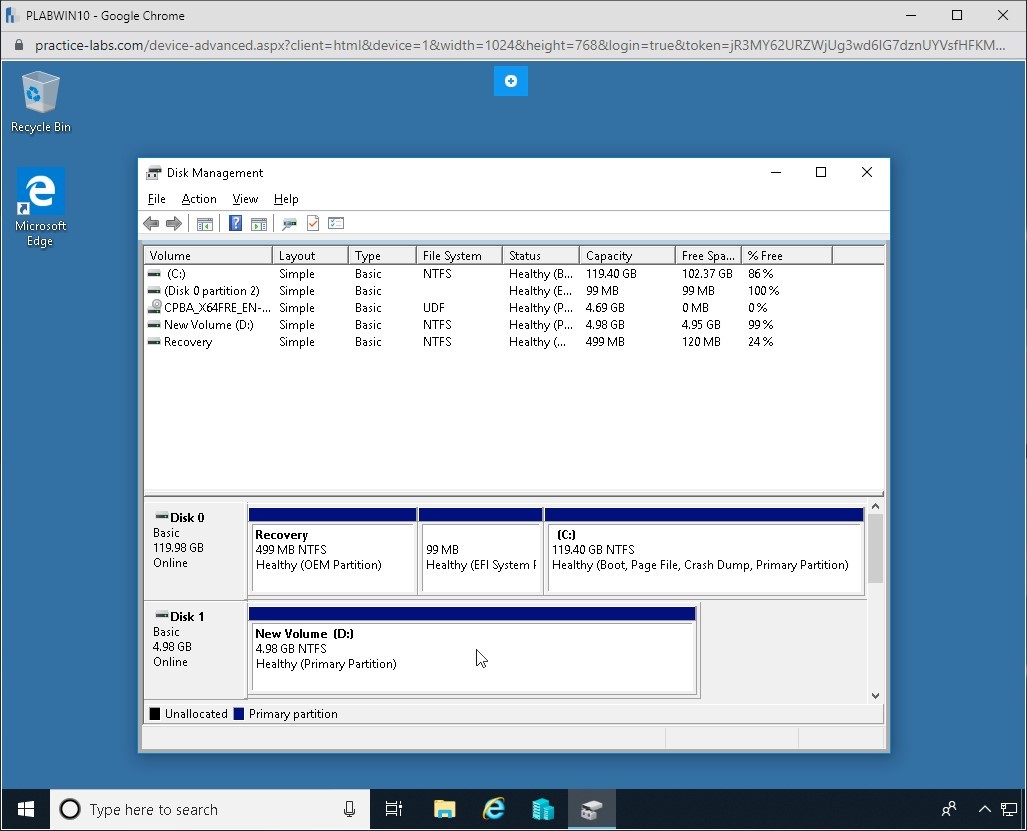The height and width of the screenshot is (831, 1027).
Task: Click the Back arrow in Disk Management toolbar
Action: tap(151, 224)
